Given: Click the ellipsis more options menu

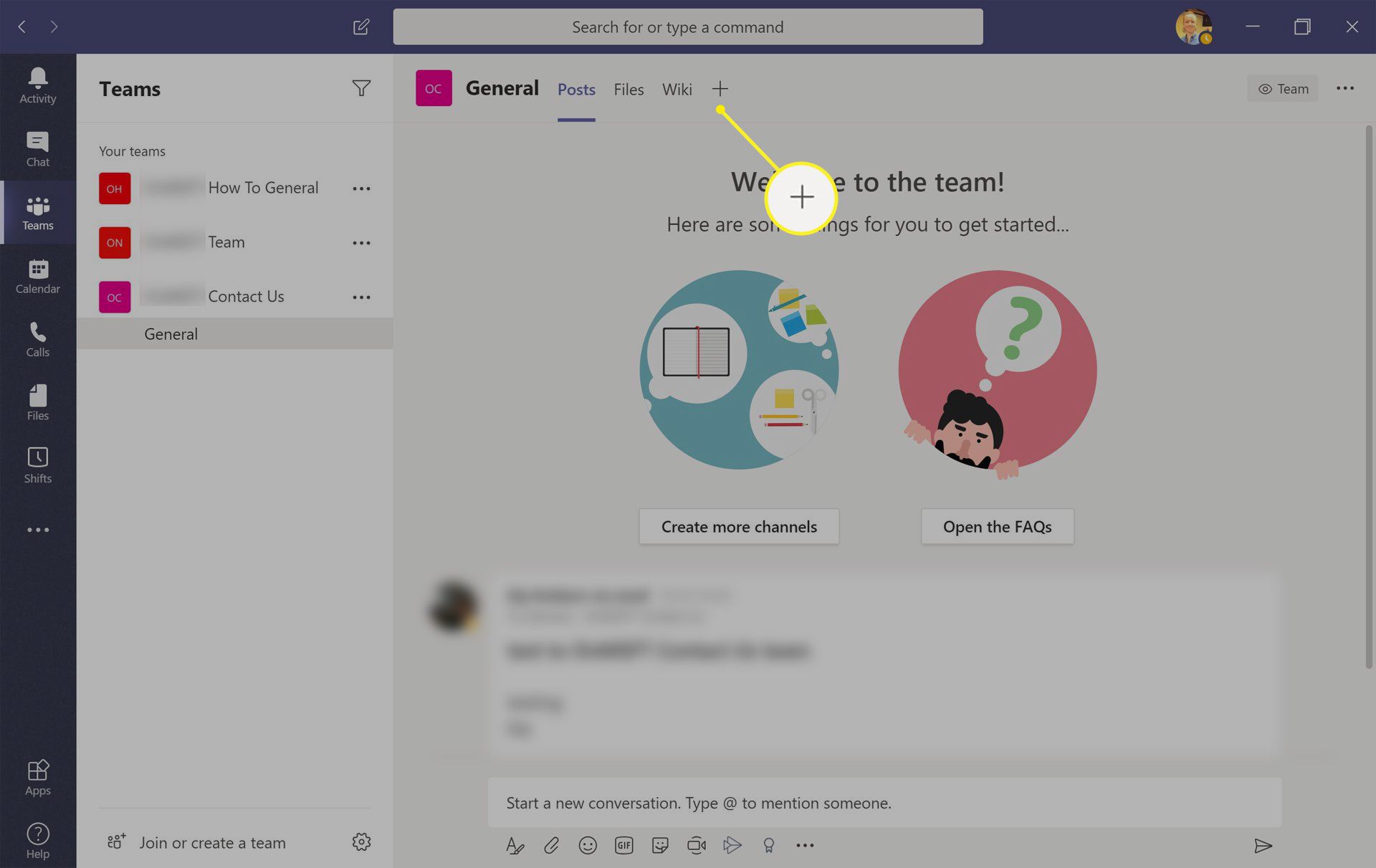Looking at the screenshot, I should tap(1346, 89).
